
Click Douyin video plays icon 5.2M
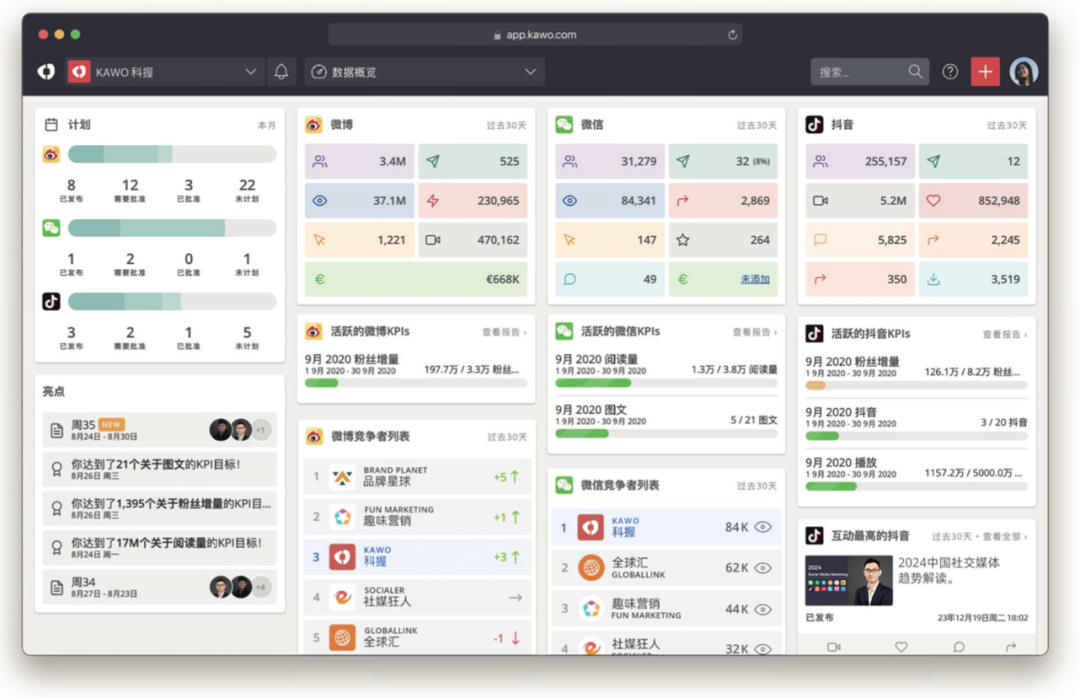[820, 201]
